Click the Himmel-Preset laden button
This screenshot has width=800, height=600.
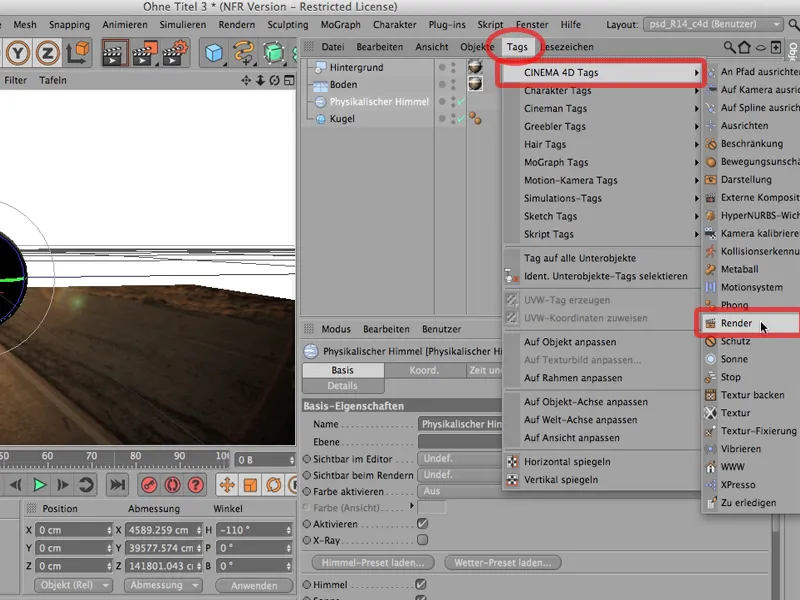point(373,563)
